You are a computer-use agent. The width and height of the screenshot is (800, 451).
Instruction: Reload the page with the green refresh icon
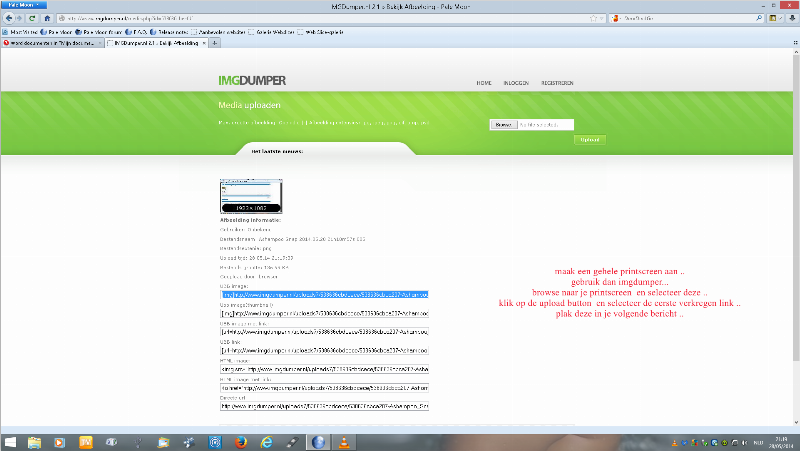pos(32,18)
